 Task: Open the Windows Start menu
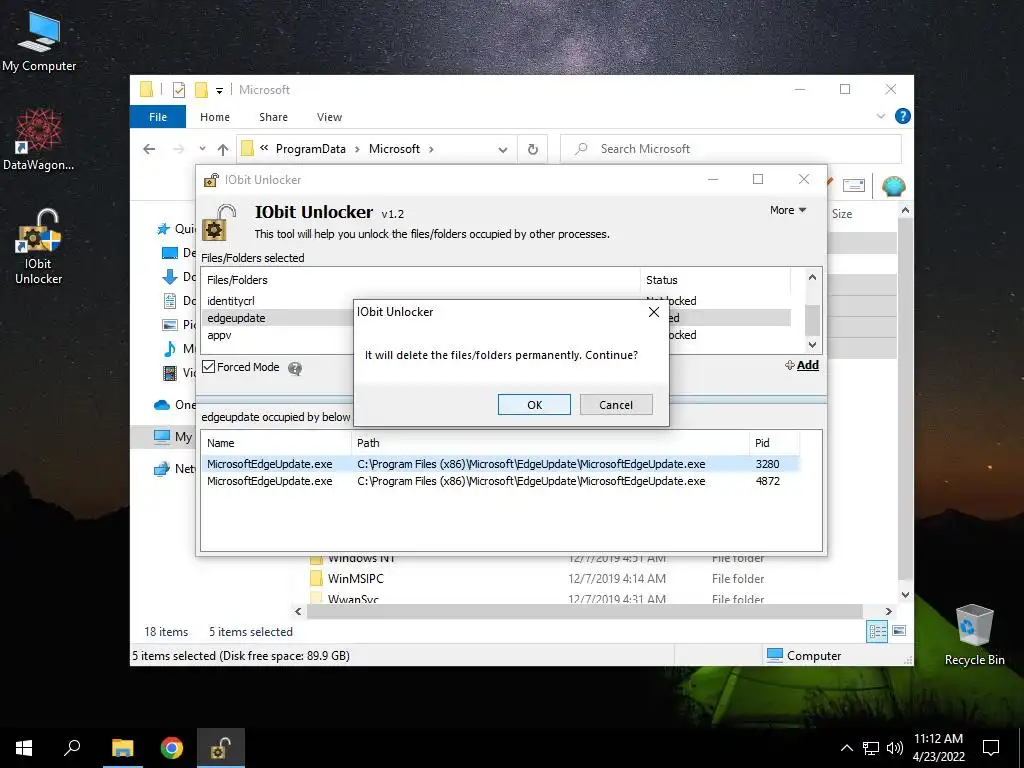point(24,748)
